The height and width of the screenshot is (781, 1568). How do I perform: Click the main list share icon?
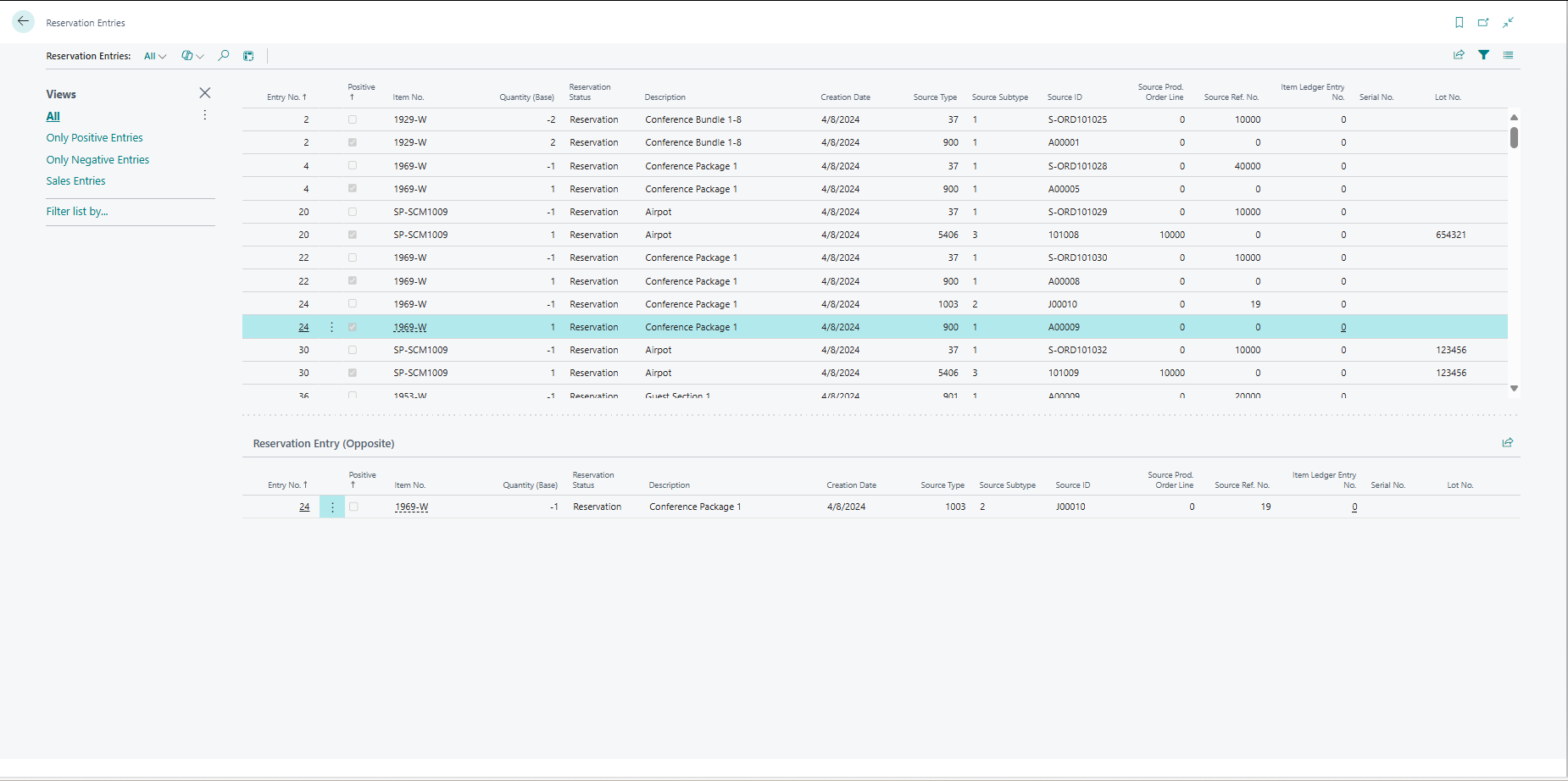(x=1459, y=55)
